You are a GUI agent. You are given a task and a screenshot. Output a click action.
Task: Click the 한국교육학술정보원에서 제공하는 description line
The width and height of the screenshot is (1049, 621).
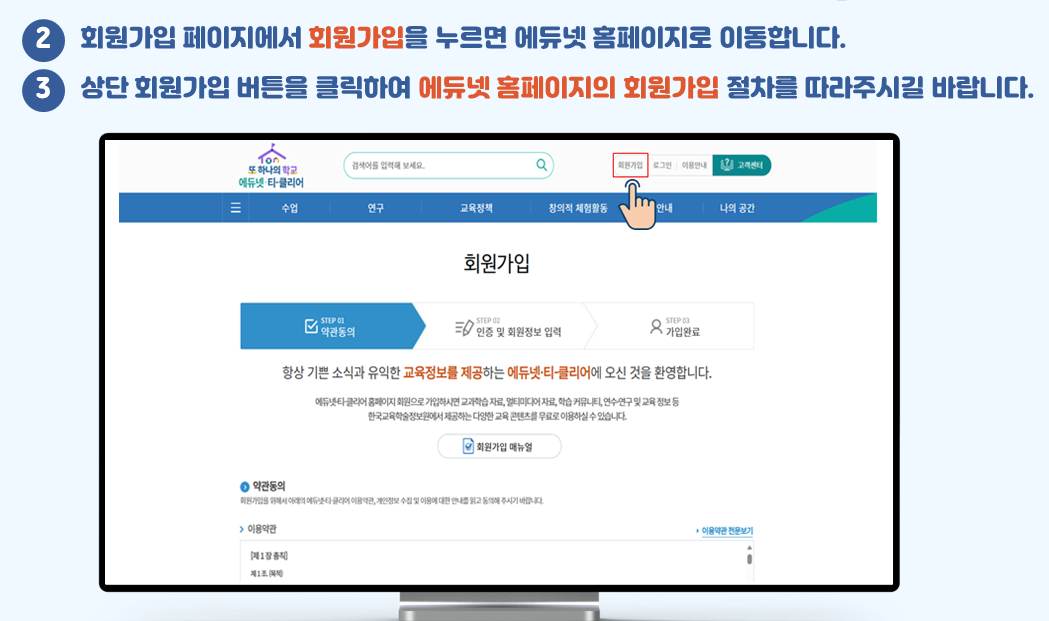[497, 416]
